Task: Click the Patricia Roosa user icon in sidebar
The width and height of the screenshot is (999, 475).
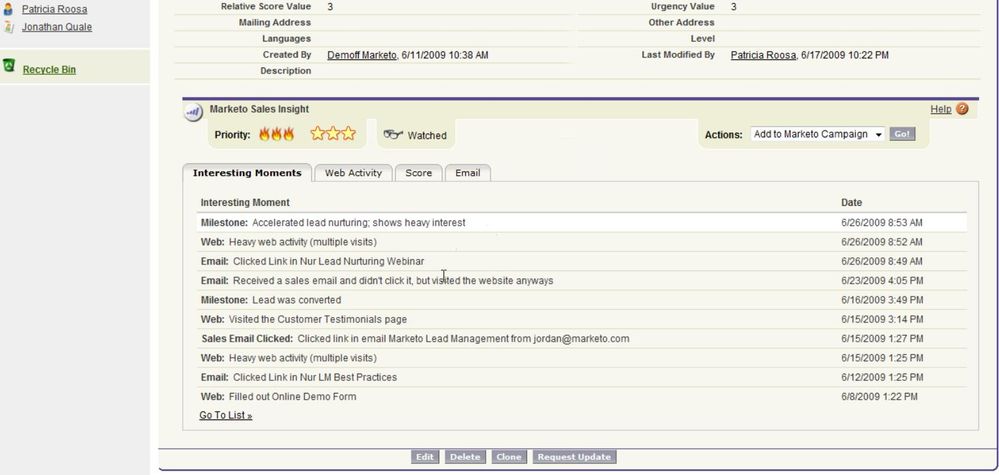Action: [x=9, y=9]
